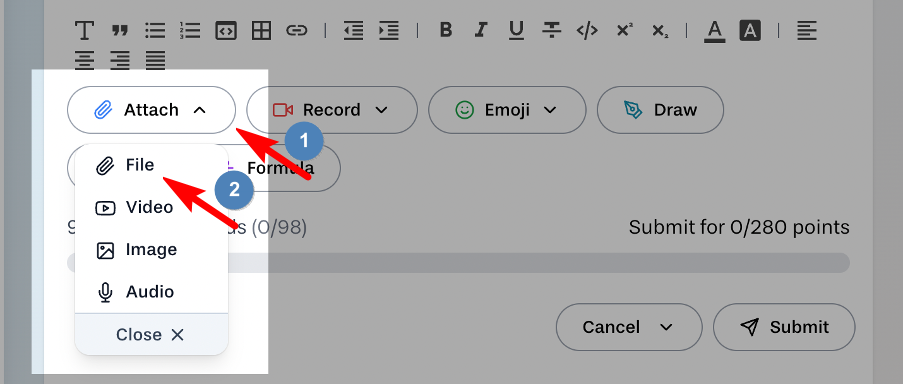Toggle underline formatting

(x=517, y=31)
